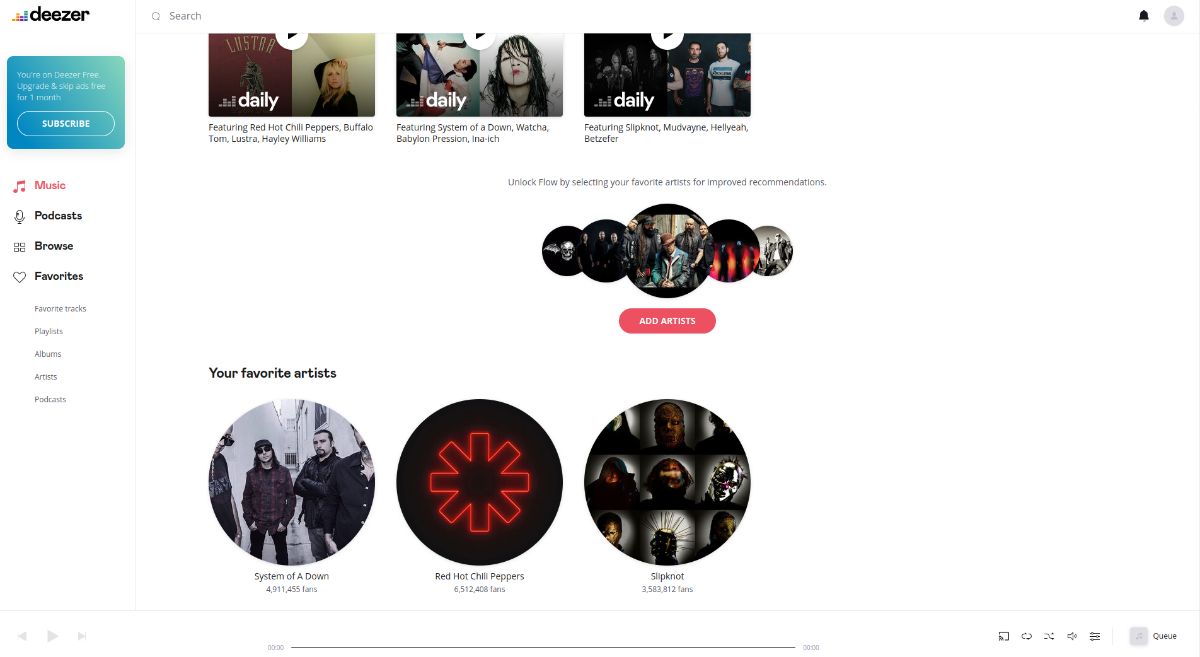This screenshot has height=657, width=1200.
Task: Cast audio to a device
Action: (x=1003, y=636)
